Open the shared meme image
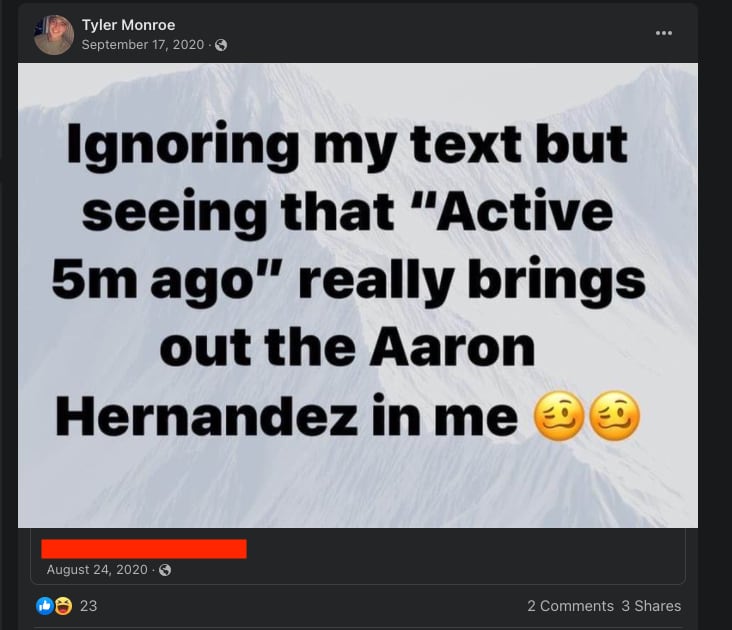732x630 pixels. coord(358,295)
